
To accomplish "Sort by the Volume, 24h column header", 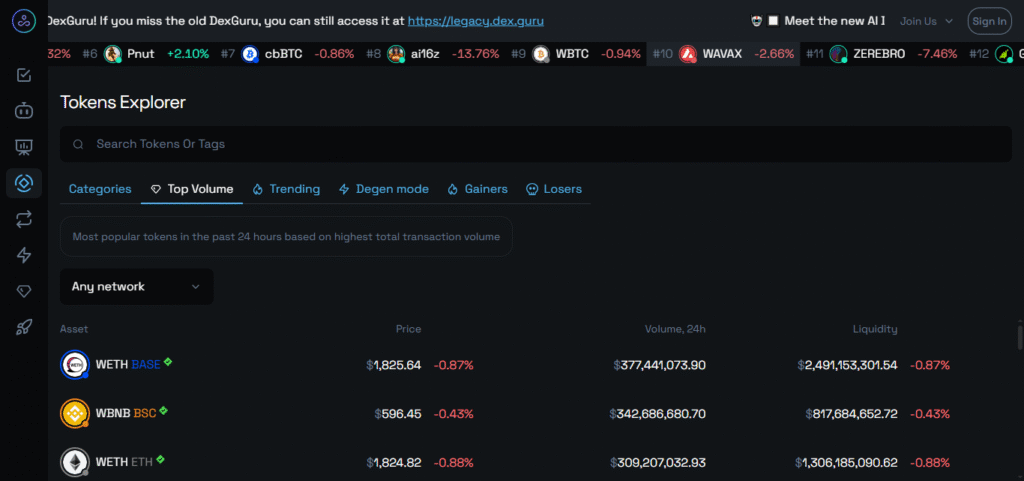I will click(675, 329).
